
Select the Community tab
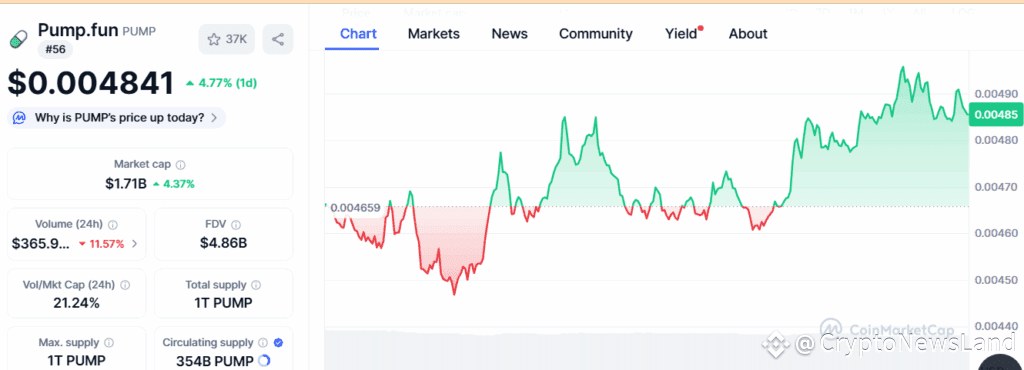(596, 34)
